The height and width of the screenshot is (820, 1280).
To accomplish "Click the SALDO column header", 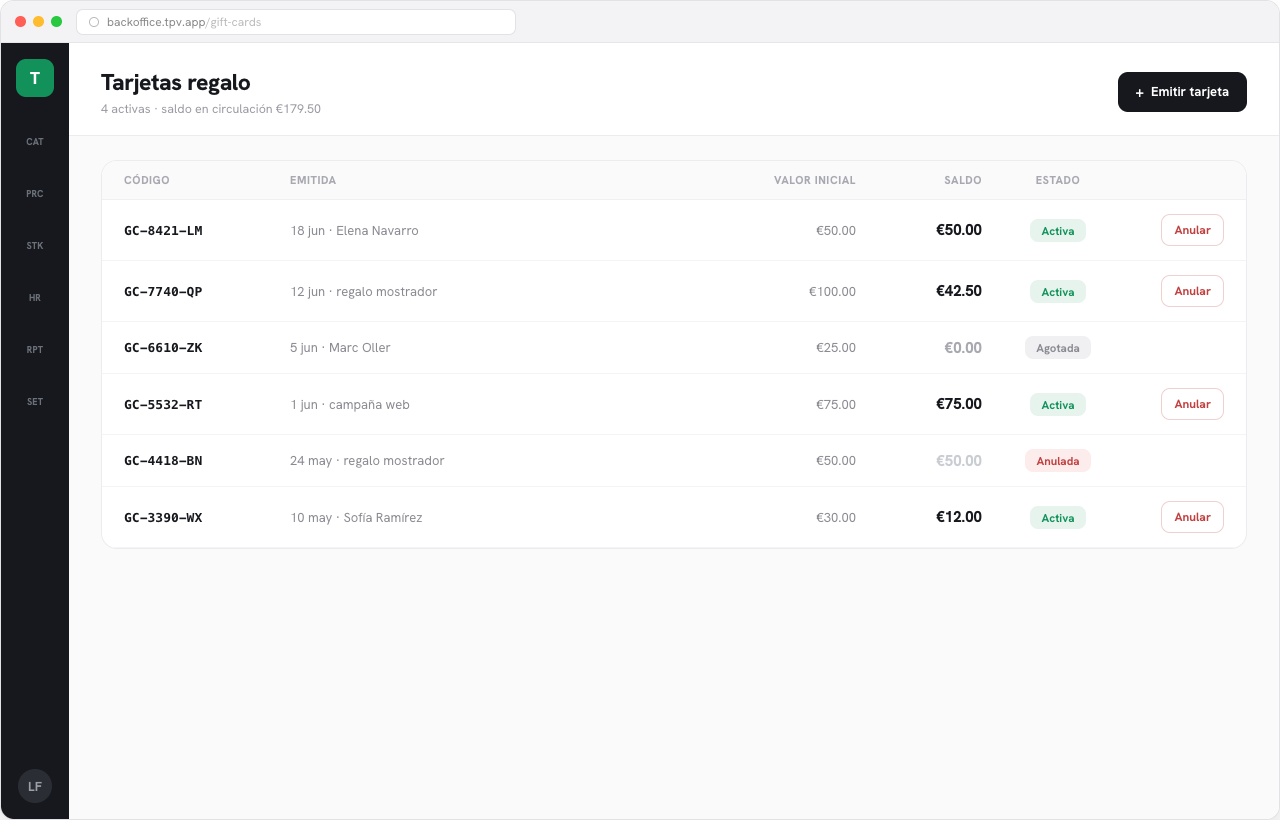I will point(963,181).
